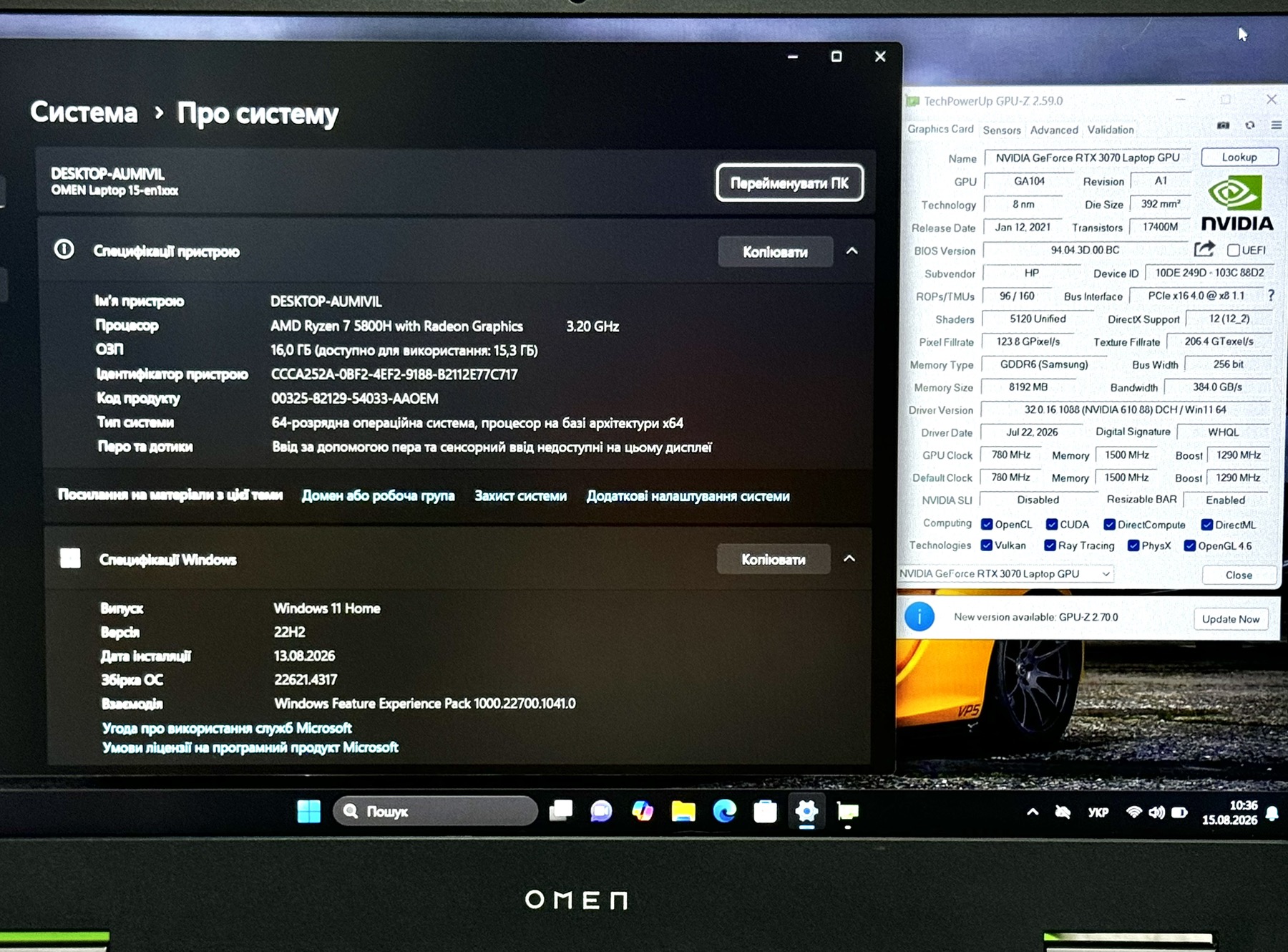
Task: Click the GPU Name field in GPU-Z
Action: tap(1088, 157)
